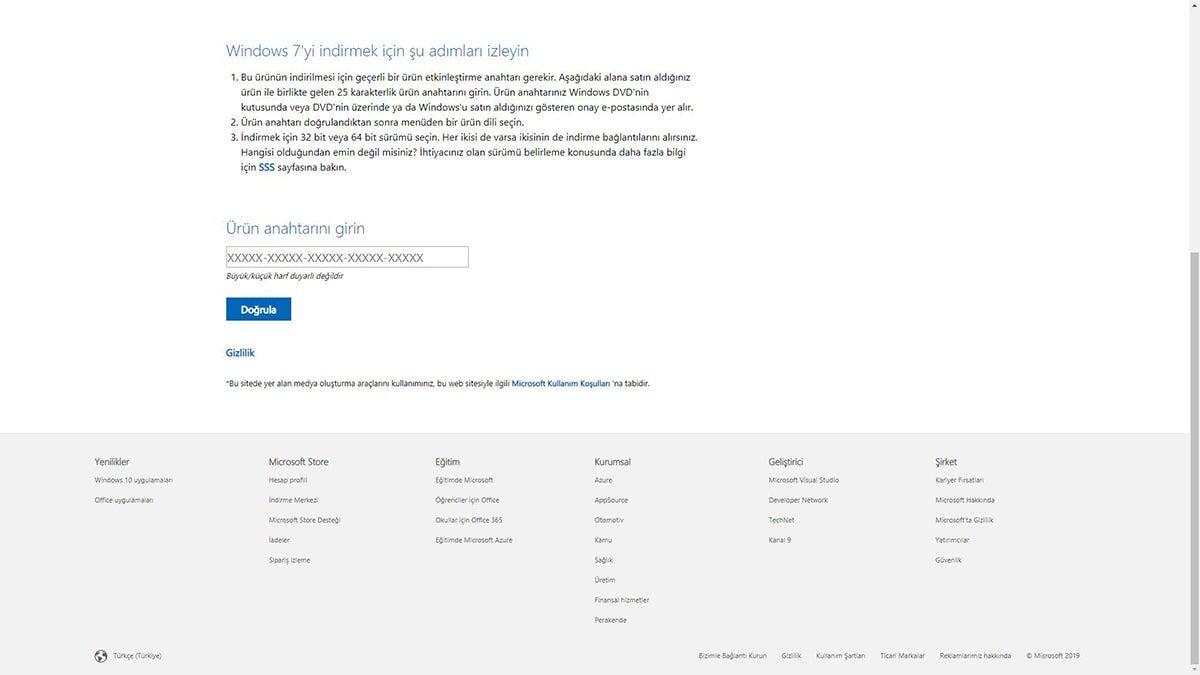Click the Doğrula verification button
This screenshot has width=1200, height=675.
[x=258, y=309]
